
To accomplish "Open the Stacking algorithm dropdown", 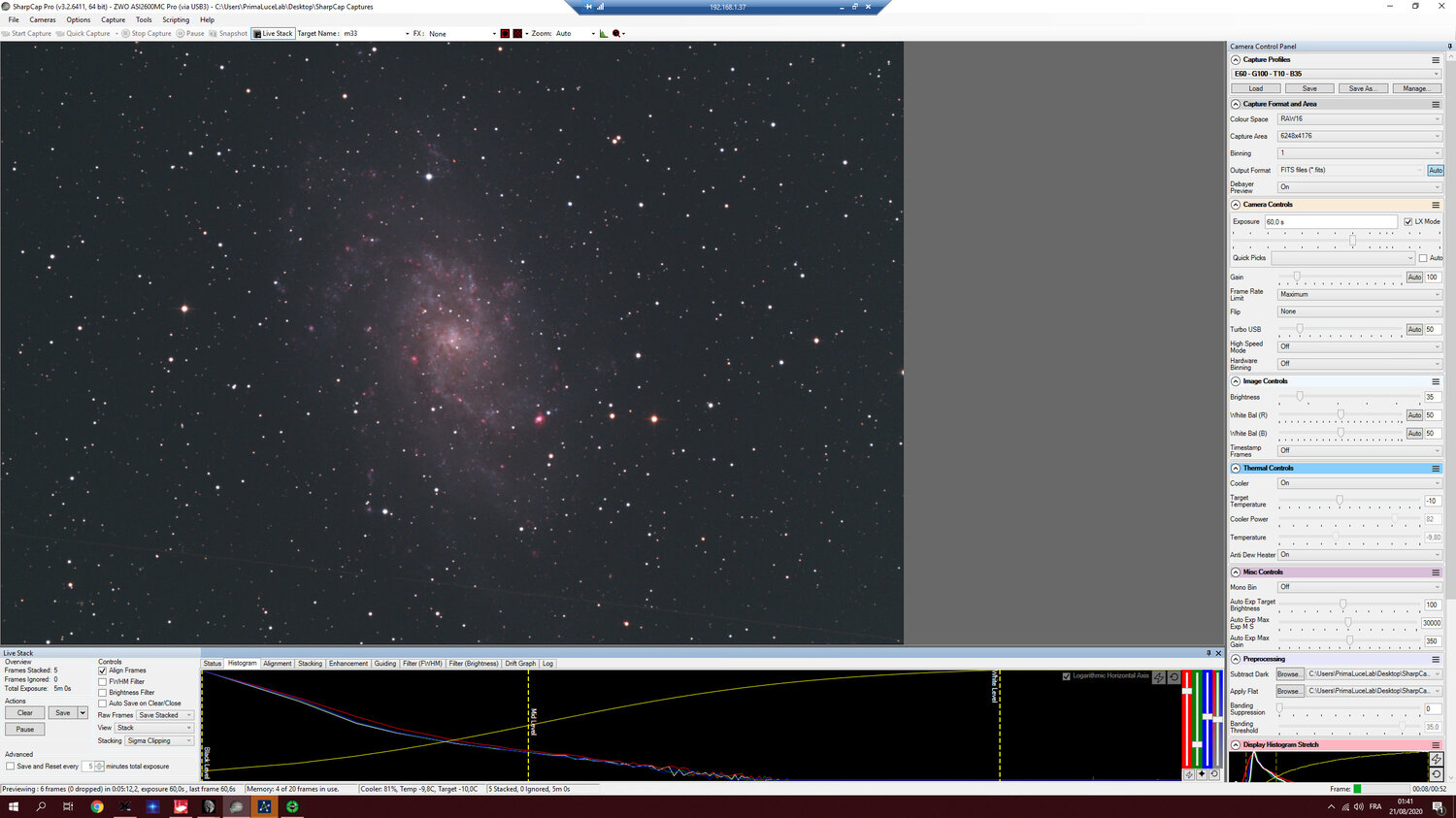I will point(159,740).
